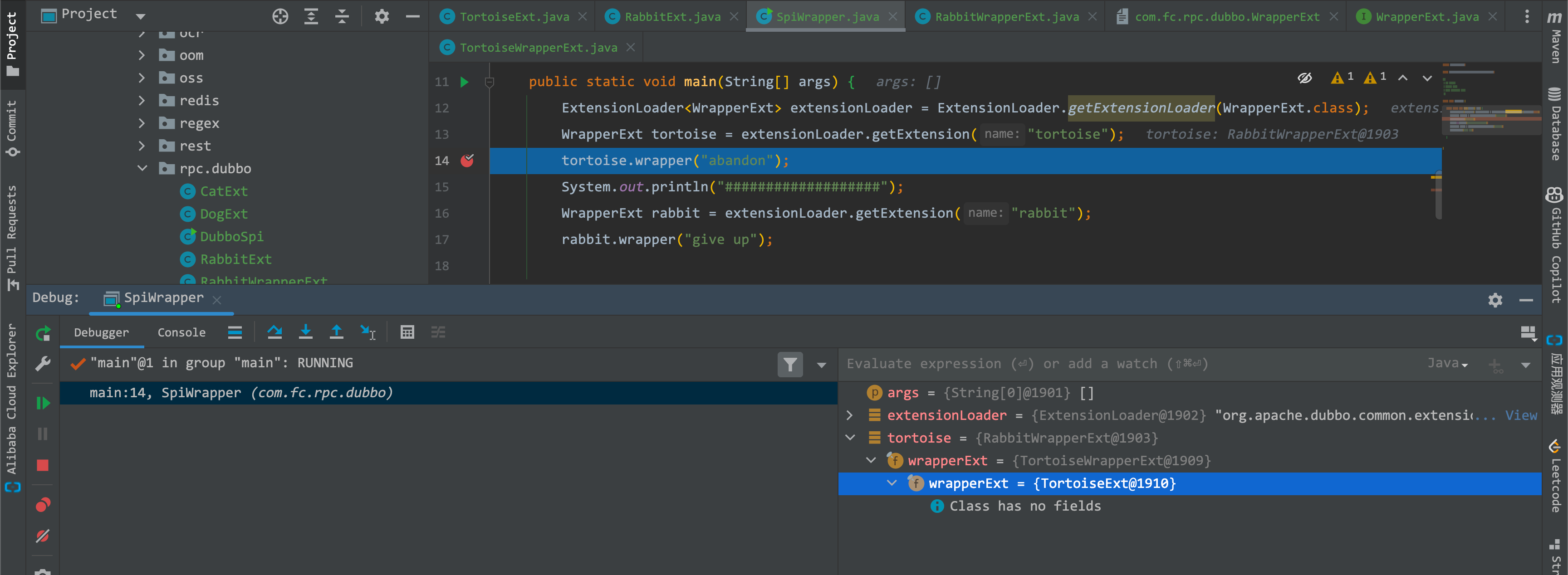Open GitHub Copilot side panel
This screenshot has height=575, width=1568.
pyautogui.click(x=1555, y=246)
